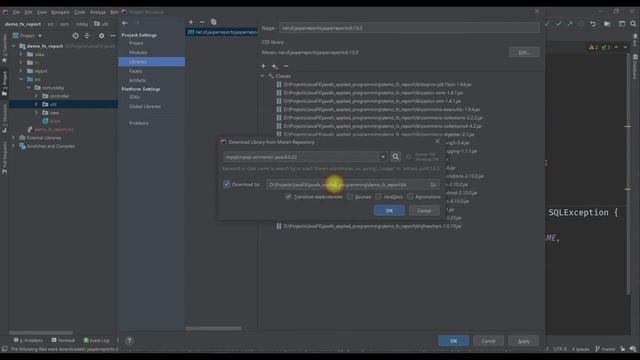Viewport: 640px width, 360px height.
Task: Toggle Transitive dependencies checkbox
Action: tap(289, 197)
